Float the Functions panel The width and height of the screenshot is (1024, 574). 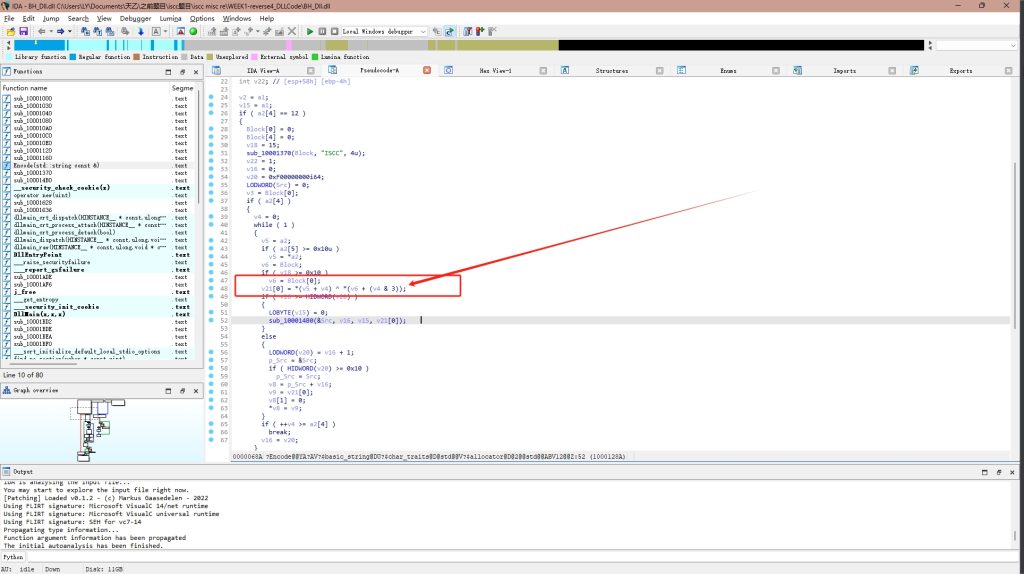(182, 72)
